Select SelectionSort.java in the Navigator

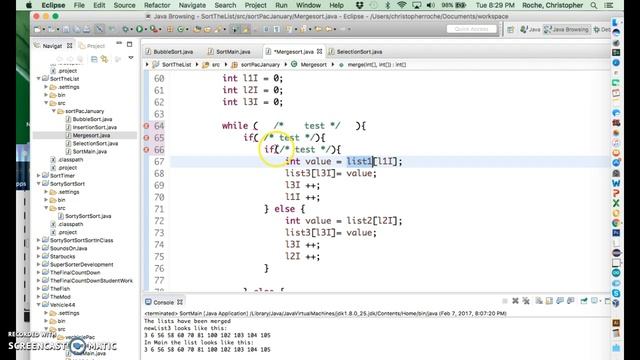[x=95, y=143]
